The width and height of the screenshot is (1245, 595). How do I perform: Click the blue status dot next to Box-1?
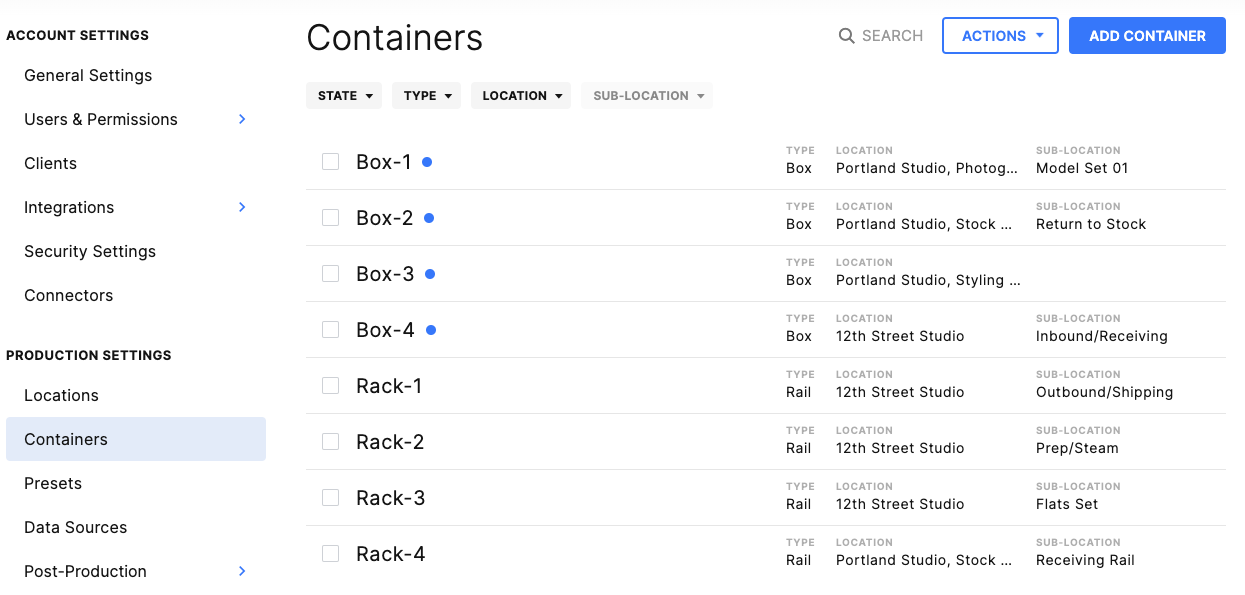point(427,161)
